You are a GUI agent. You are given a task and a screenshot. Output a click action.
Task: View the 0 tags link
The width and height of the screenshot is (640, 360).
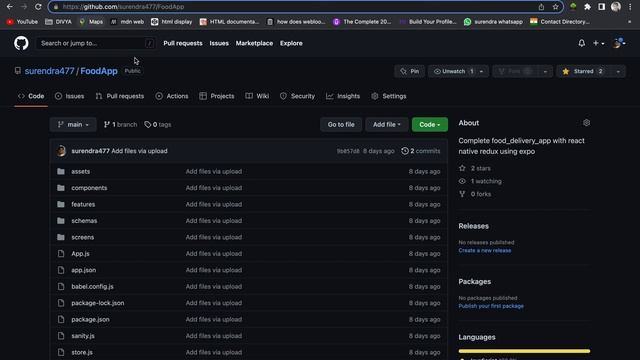point(158,124)
